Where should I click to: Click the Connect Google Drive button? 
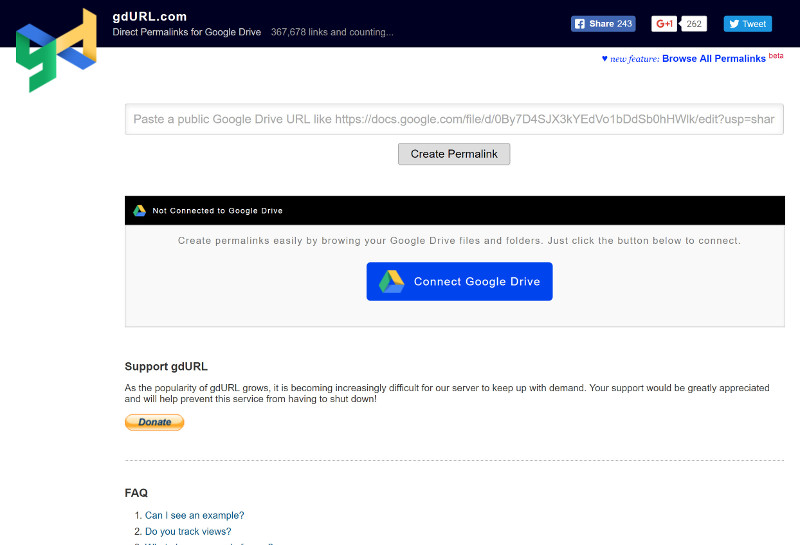coord(459,282)
